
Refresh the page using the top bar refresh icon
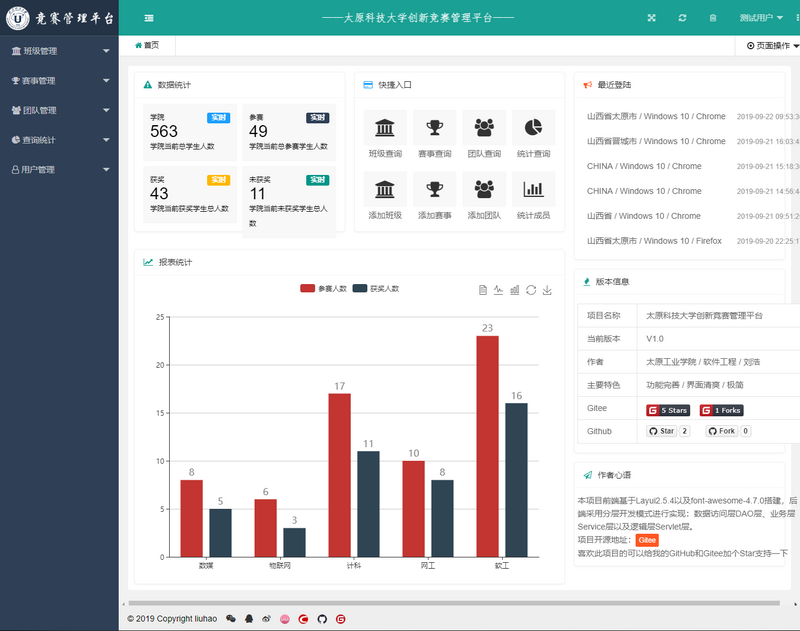coord(682,16)
